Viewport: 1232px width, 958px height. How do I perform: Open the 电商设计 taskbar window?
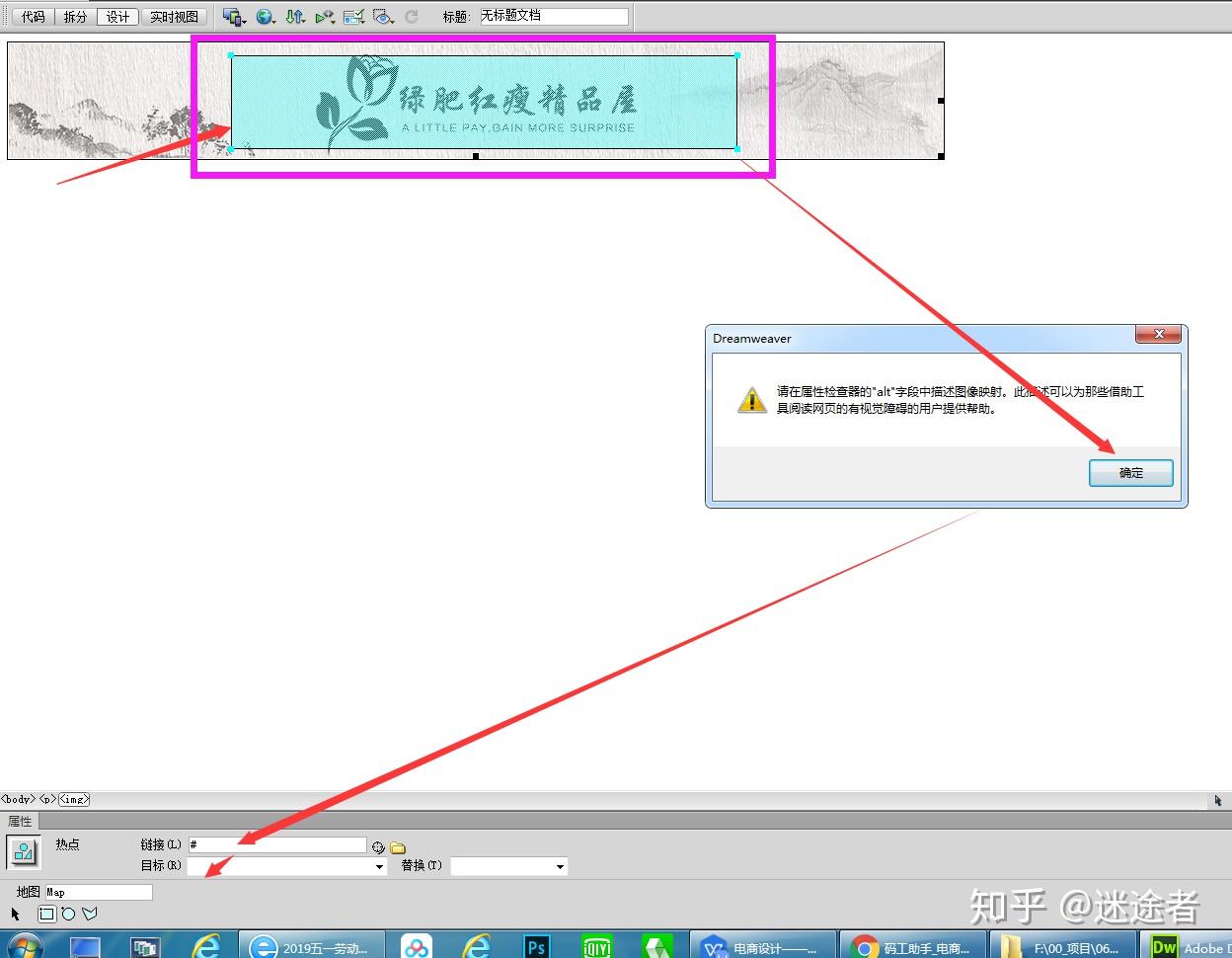tap(762, 946)
